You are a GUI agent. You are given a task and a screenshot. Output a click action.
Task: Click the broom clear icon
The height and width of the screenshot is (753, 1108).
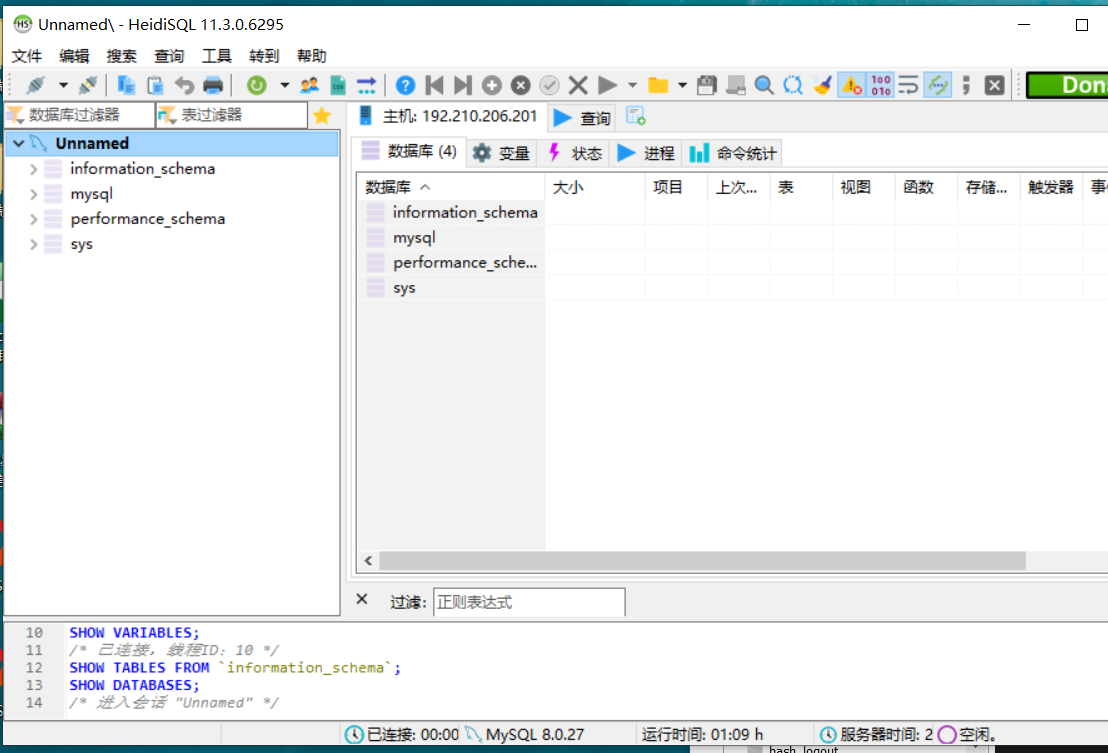tap(822, 85)
